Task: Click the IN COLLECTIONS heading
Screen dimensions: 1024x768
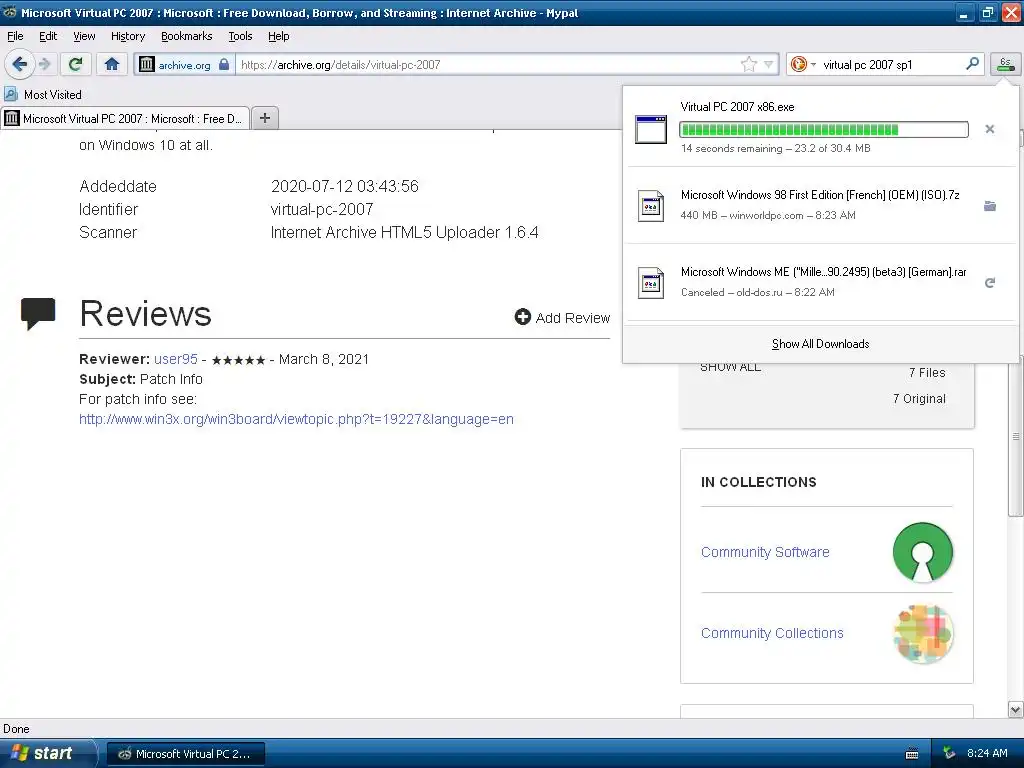Action: click(x=759, y=482)
